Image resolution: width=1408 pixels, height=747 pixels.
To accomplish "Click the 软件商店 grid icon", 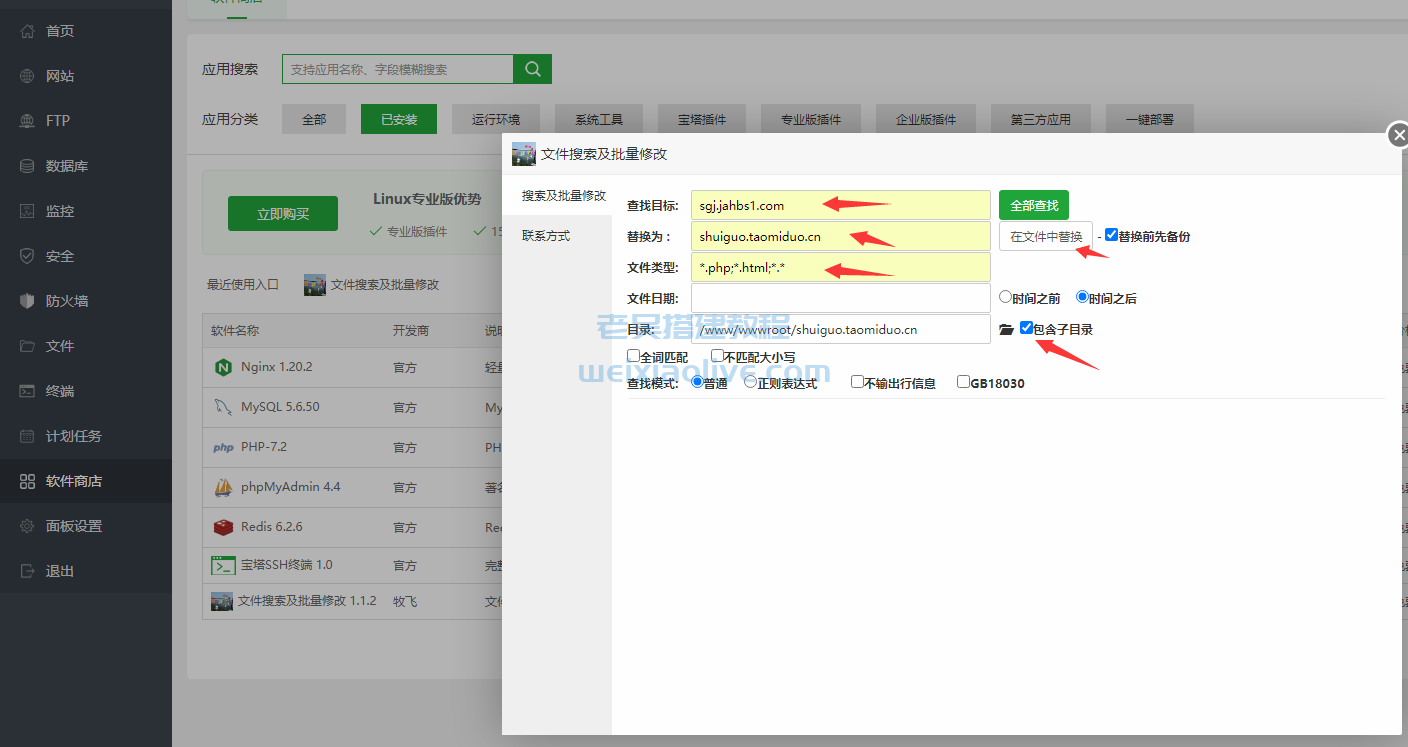I will click(x=28, y=481).
